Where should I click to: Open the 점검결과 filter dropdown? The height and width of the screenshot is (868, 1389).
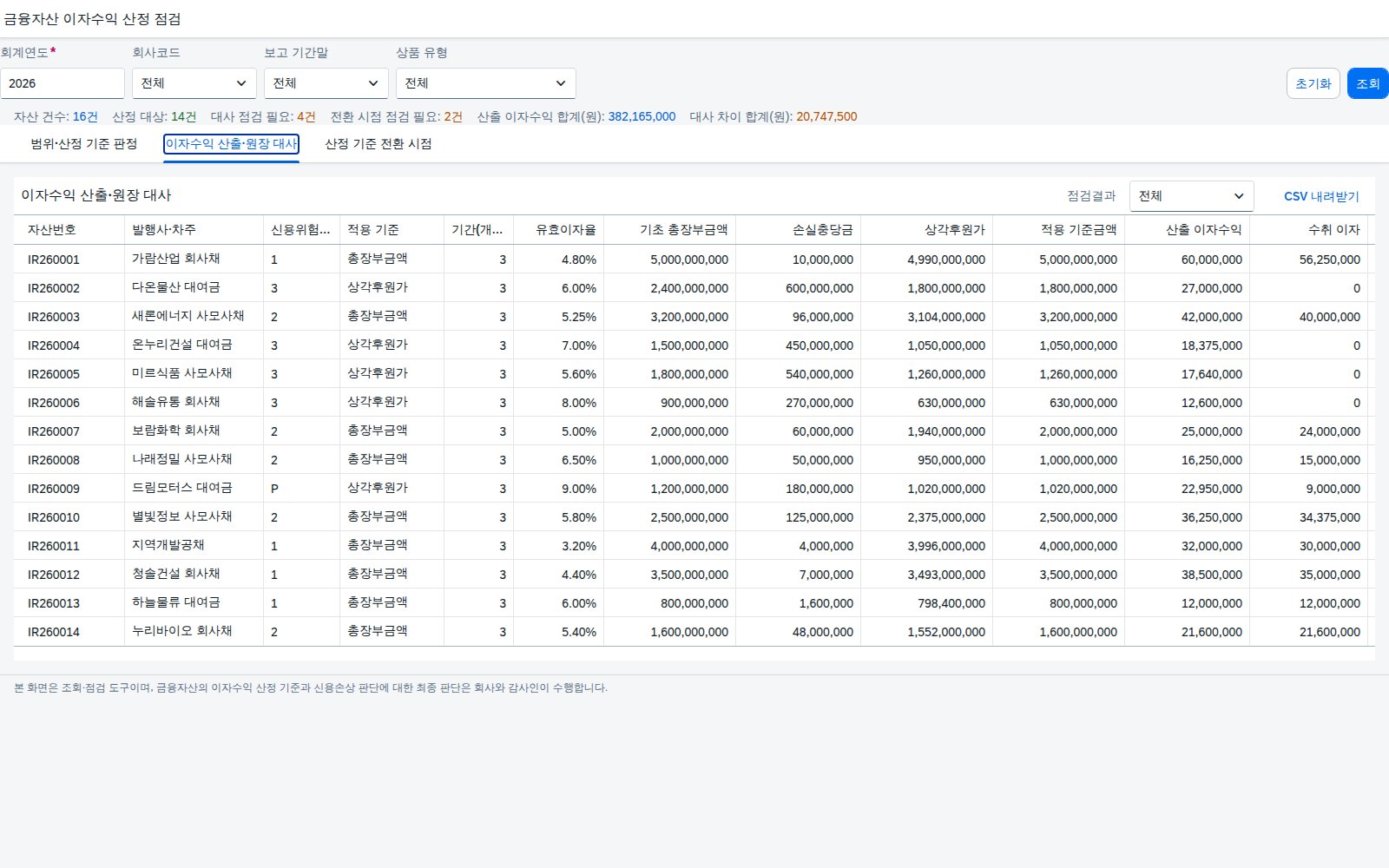[1192, 196]
